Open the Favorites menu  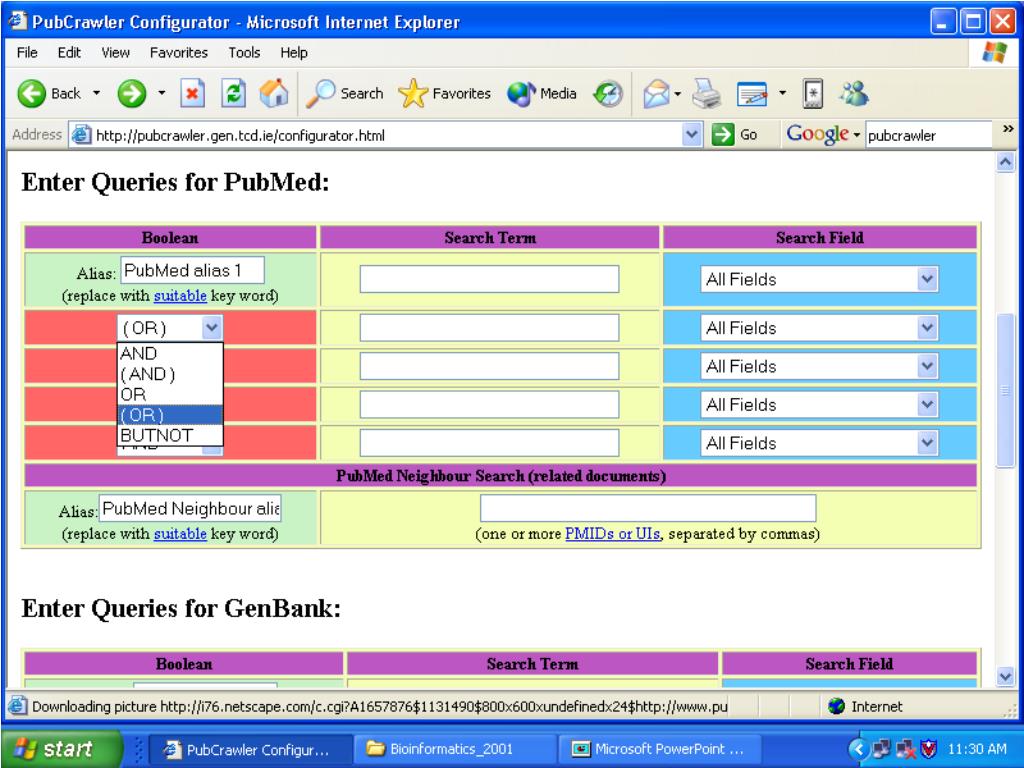[x=178, y=53]
